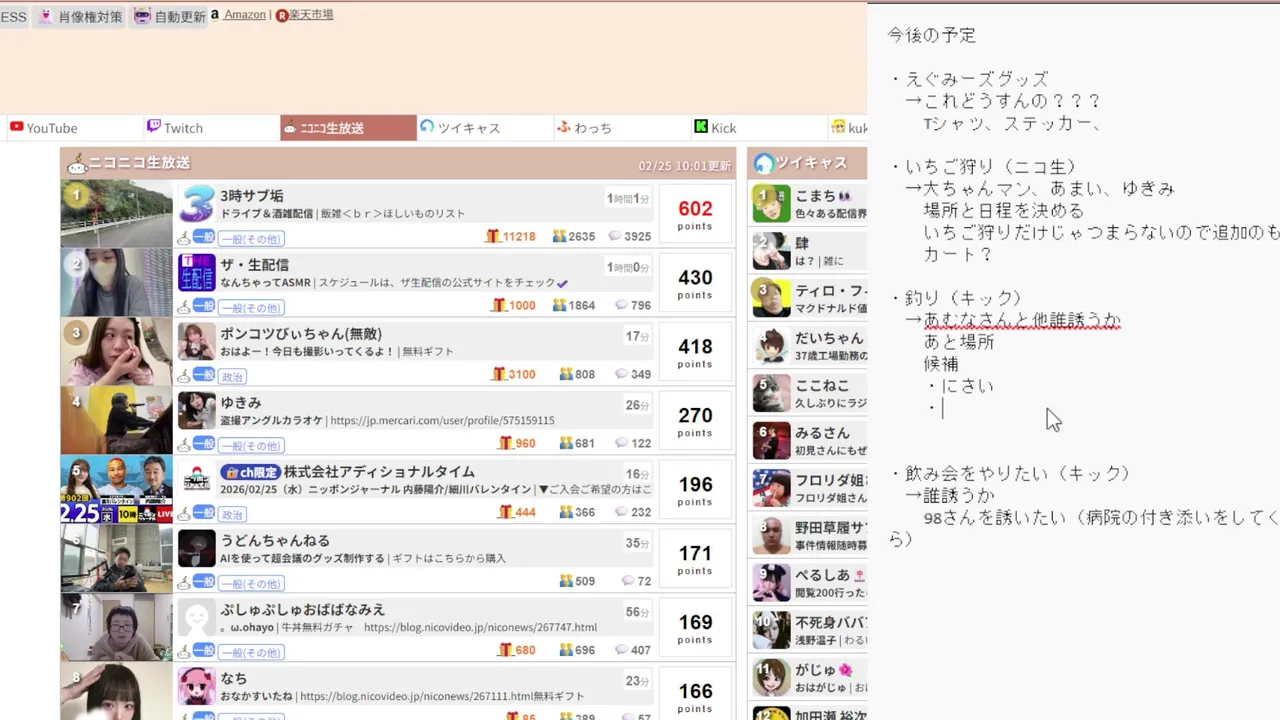This screenshot has width=1280, height=720.
Task: Switch to the わっち tab
Action: point(622,128)
